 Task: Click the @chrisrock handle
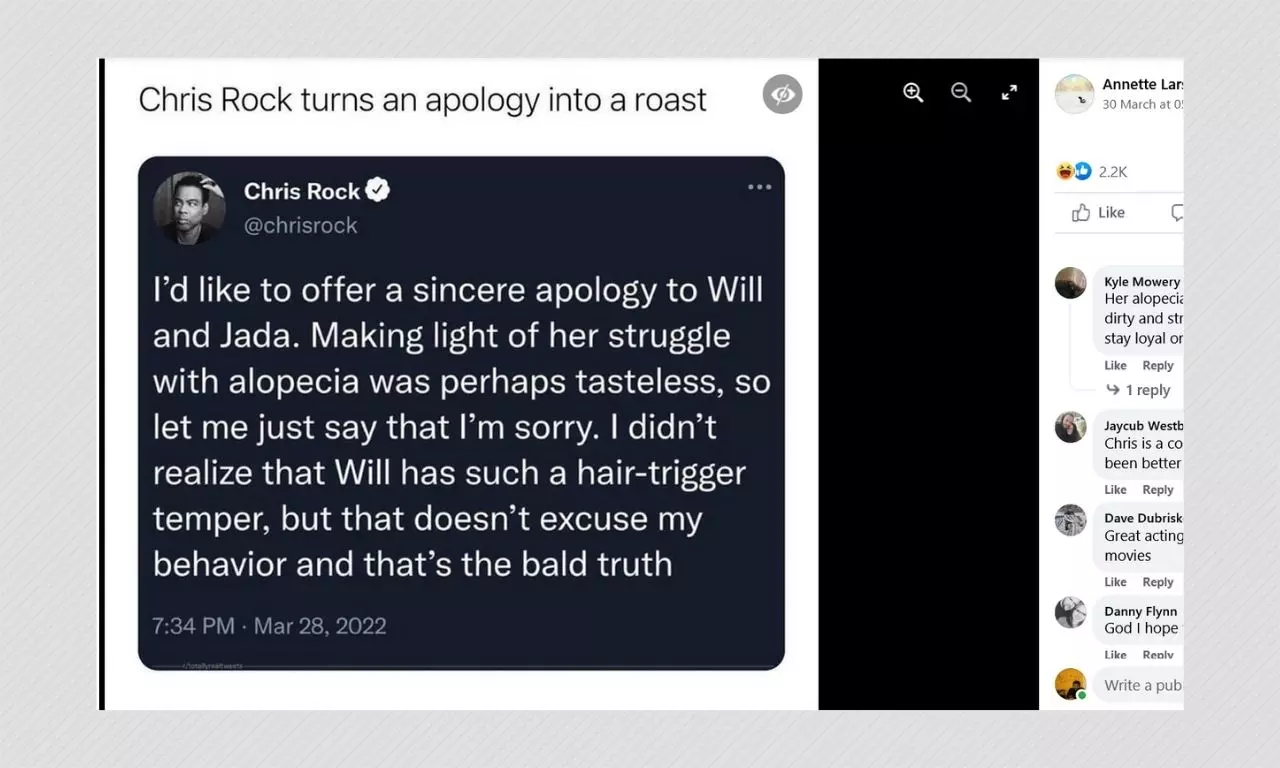(x=301, y=224)
